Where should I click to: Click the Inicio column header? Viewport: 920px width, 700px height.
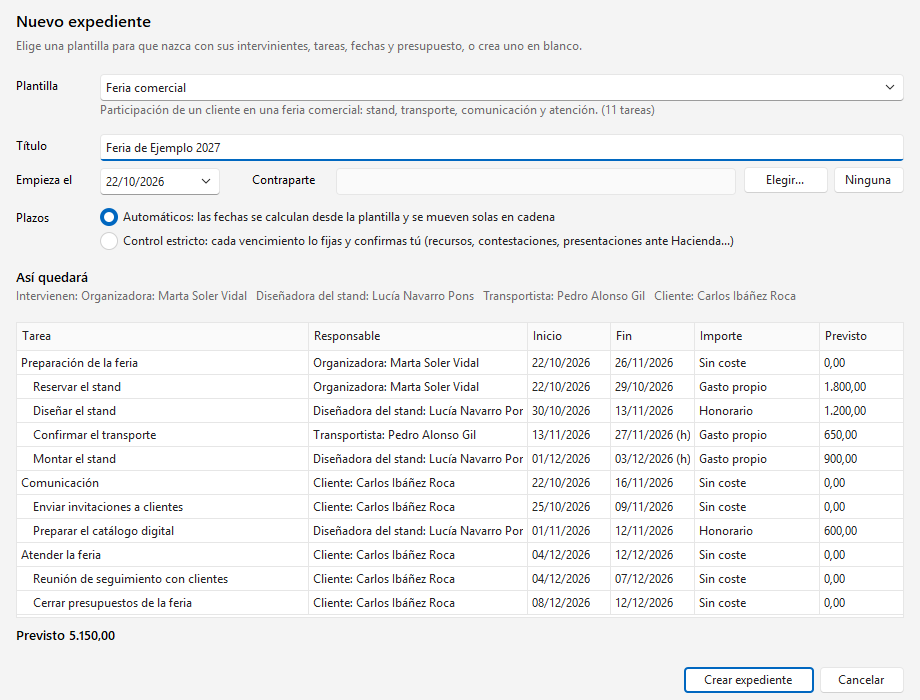tap(569, 336)
